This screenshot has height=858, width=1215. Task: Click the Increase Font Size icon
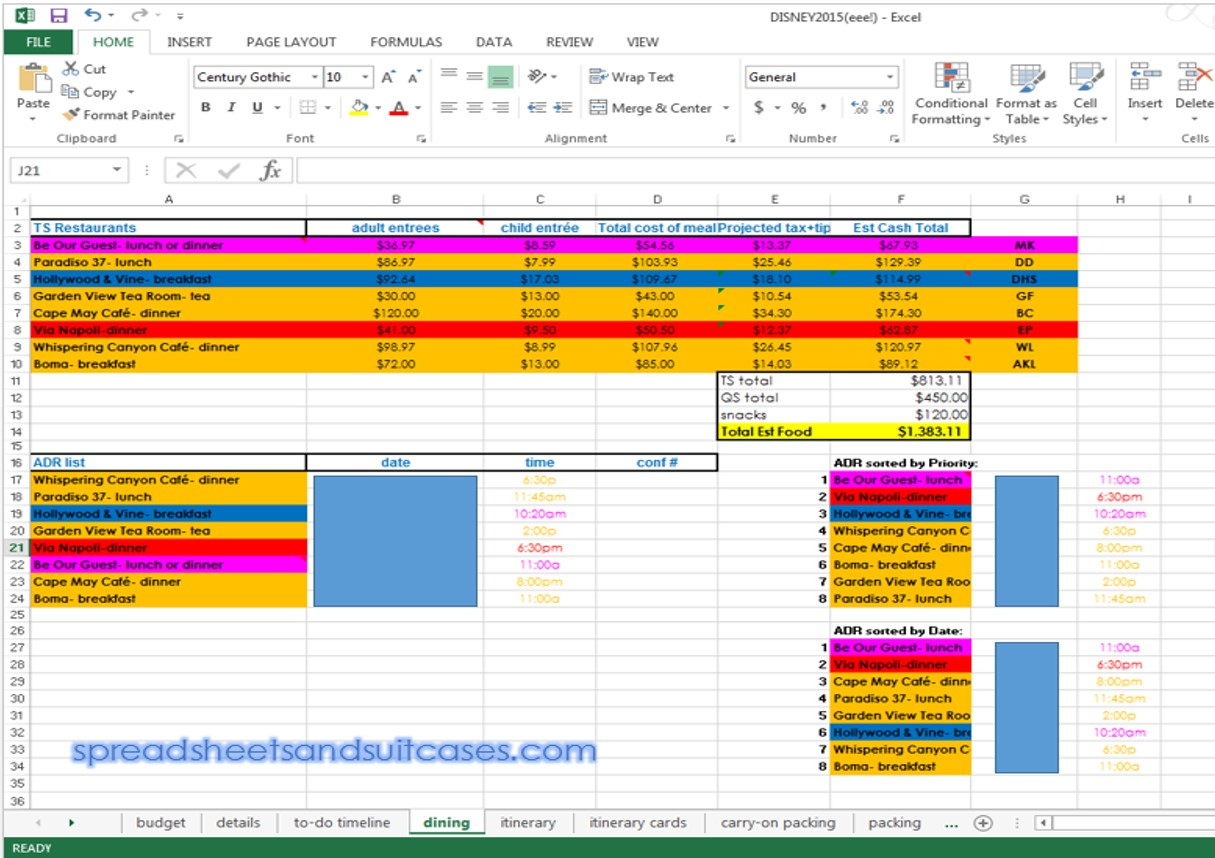click(x=388, y=77)
